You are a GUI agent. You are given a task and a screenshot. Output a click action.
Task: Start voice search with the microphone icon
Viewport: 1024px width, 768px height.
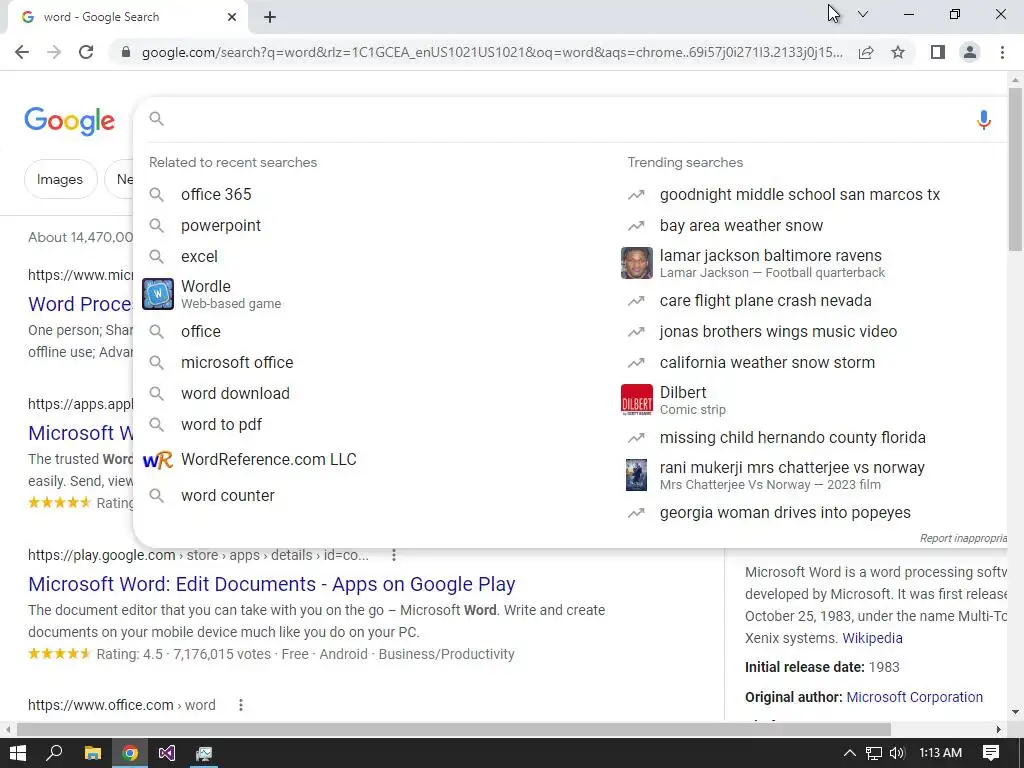point(984,120)
